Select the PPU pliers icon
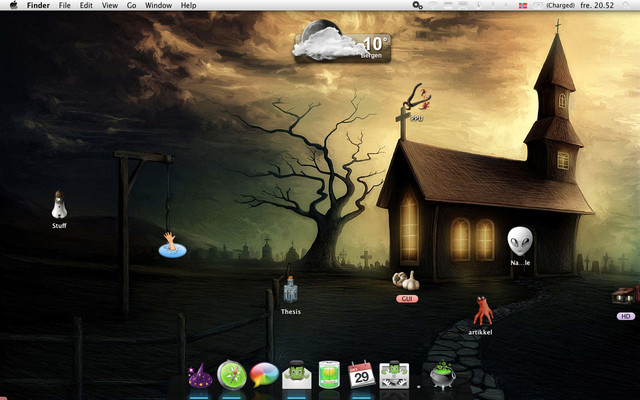Viewport: 640px width, 400px height. click(417, 98)
